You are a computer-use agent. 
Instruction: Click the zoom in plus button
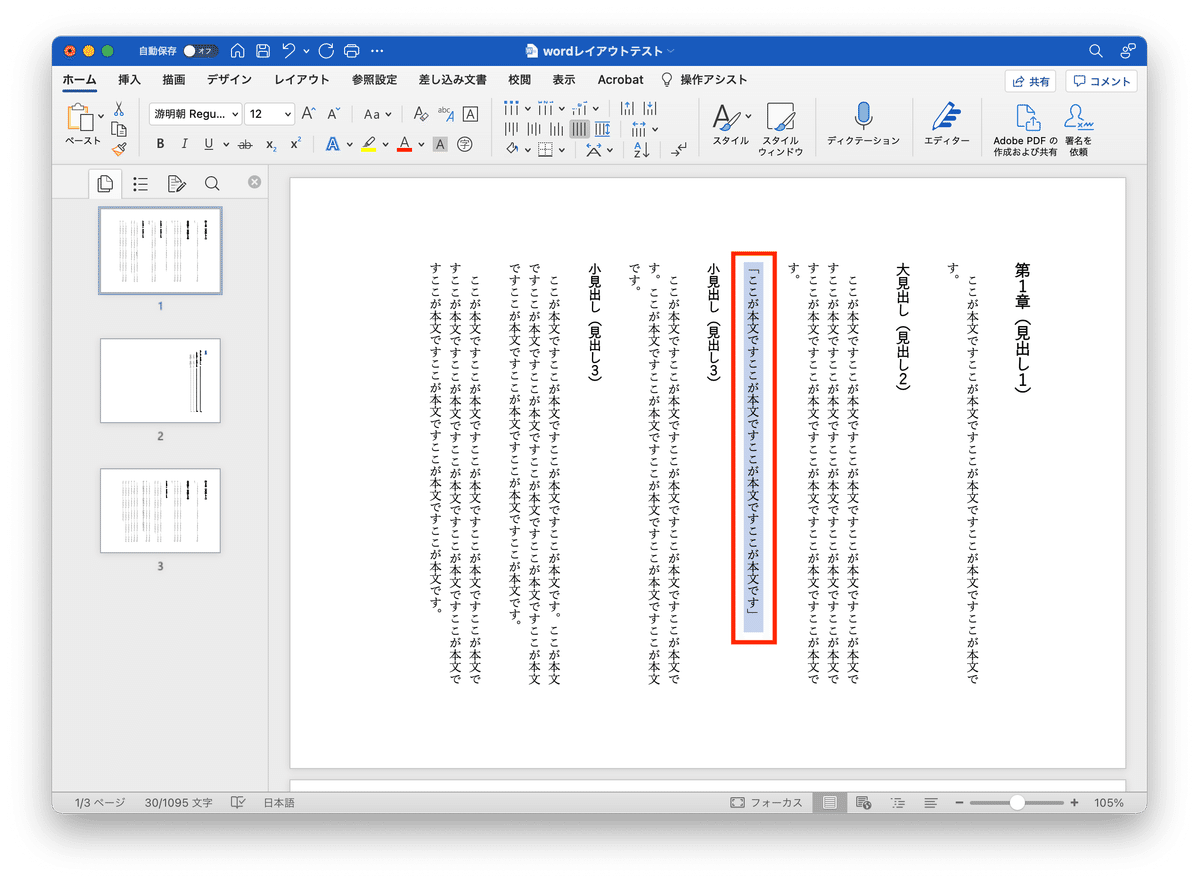coord(1075,802)
